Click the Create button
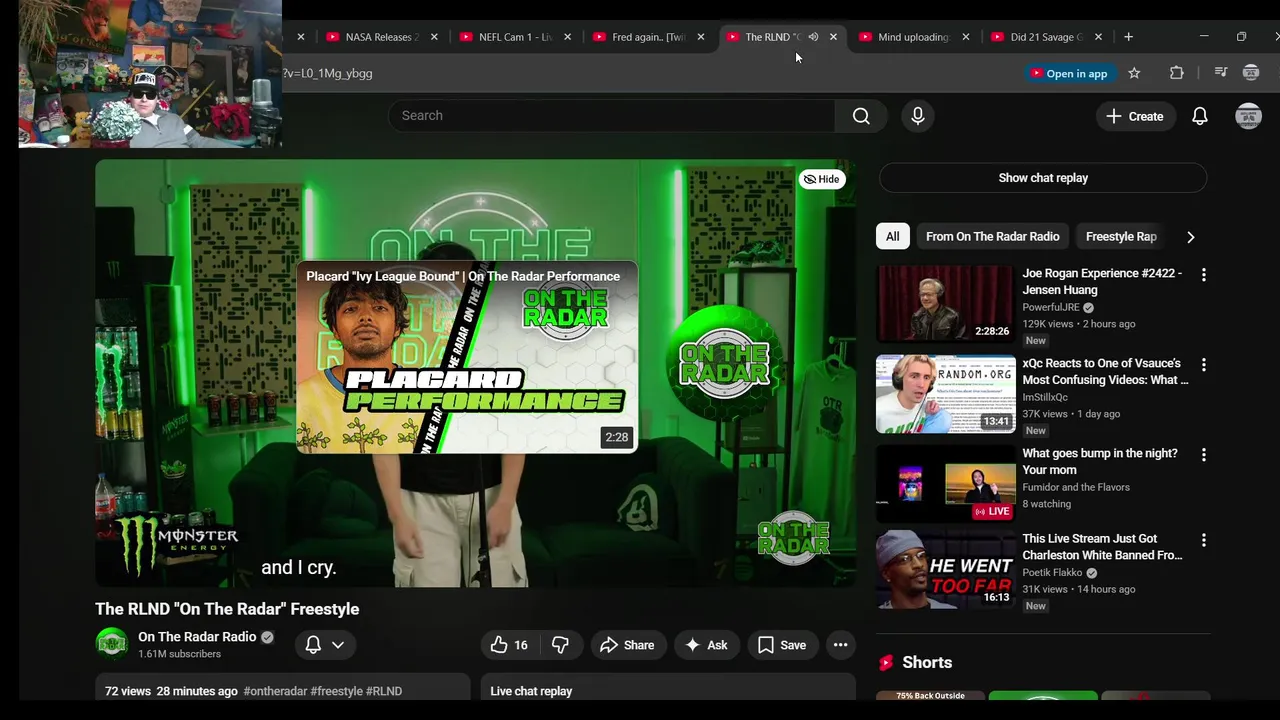1280x720 pixels. point(1135,116)
